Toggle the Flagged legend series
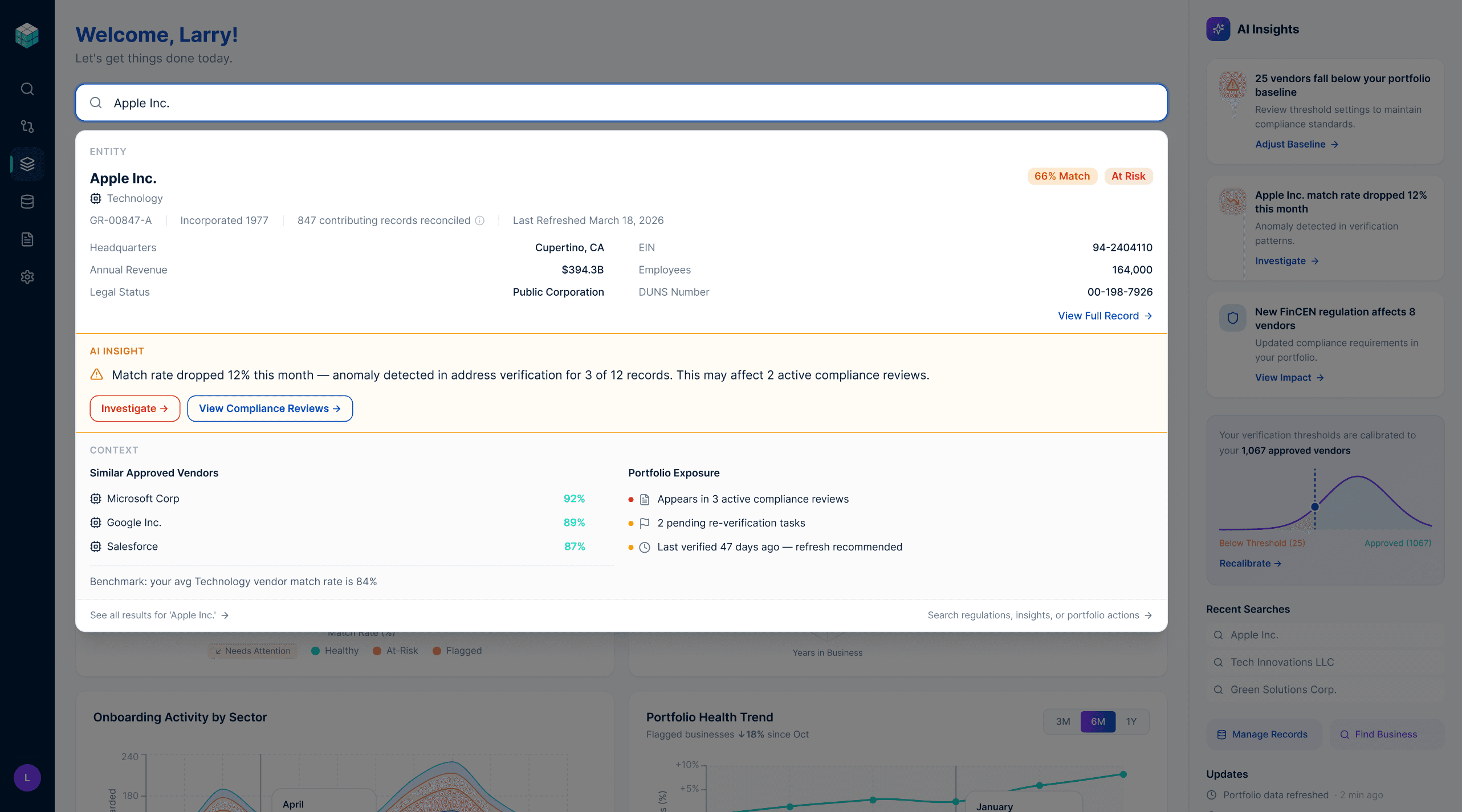The height and width of the screenshot is (812, 1462). point(457,651)
